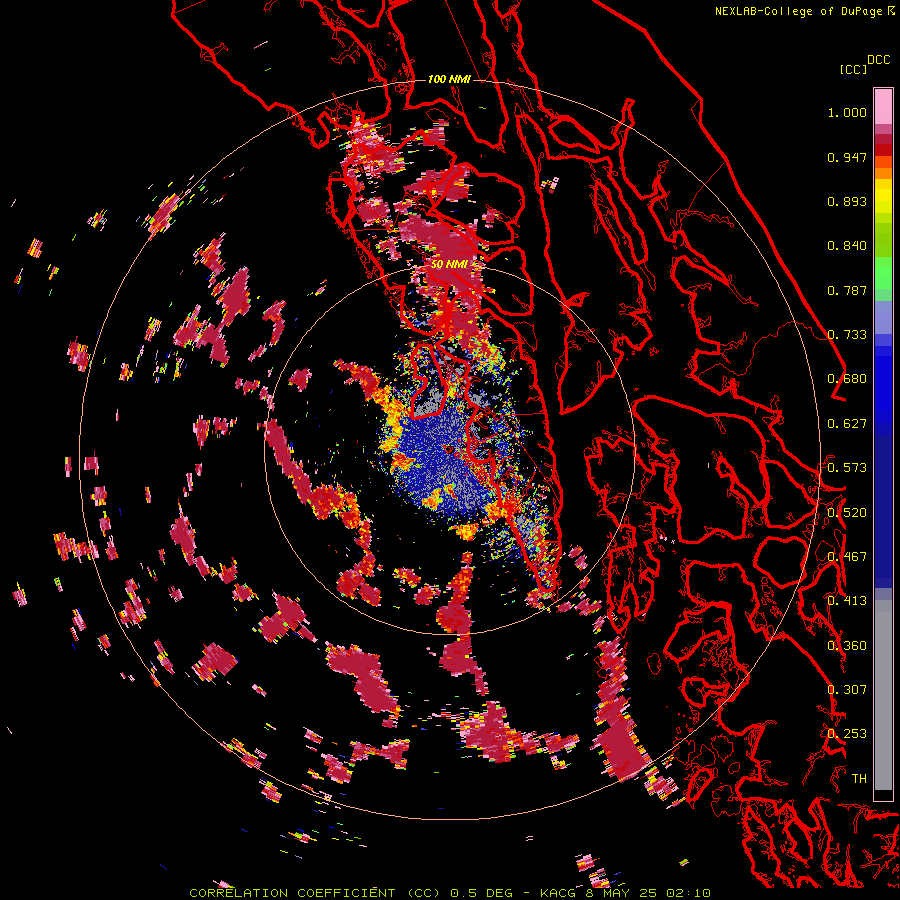
Task: Click the [CC] legend header
Action: [853, 69]
